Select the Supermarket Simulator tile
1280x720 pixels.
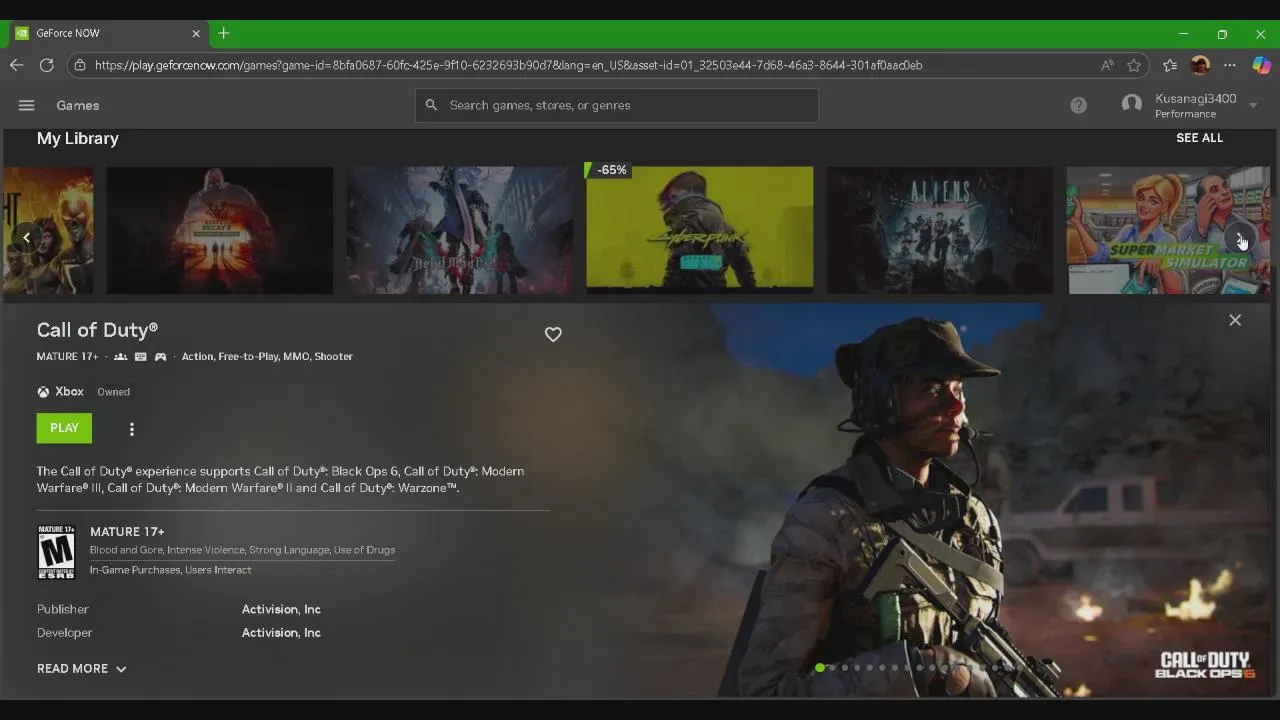click(1168, 230)
